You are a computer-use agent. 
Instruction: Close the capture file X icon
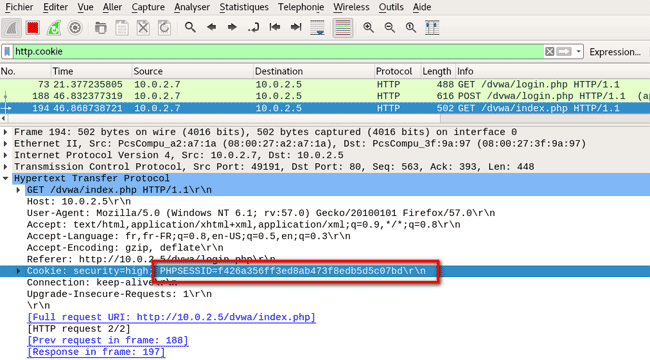pyautogui.click(x=143, y=28)
